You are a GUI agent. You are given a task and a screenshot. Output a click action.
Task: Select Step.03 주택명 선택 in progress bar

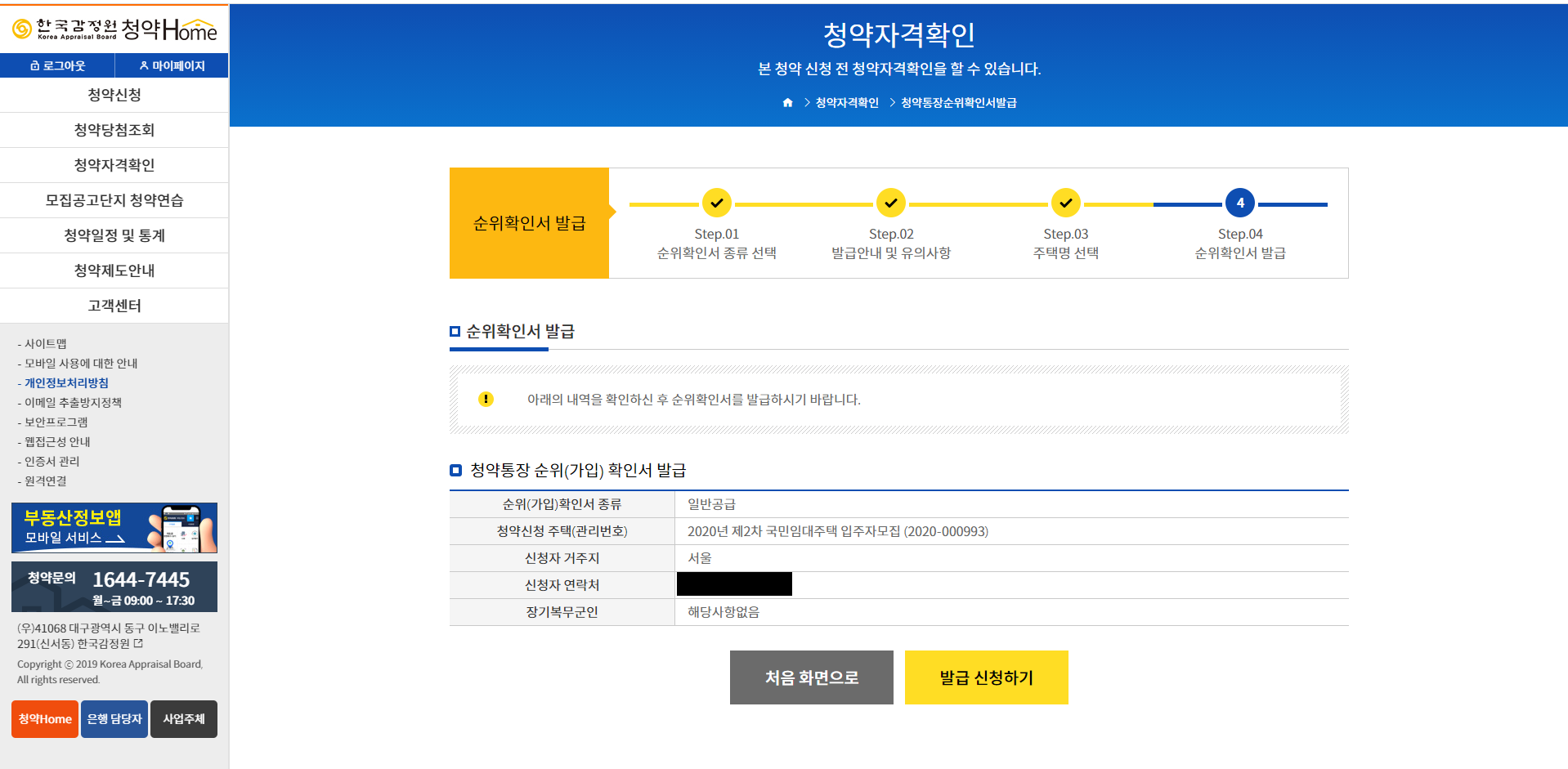(1065, 203)
